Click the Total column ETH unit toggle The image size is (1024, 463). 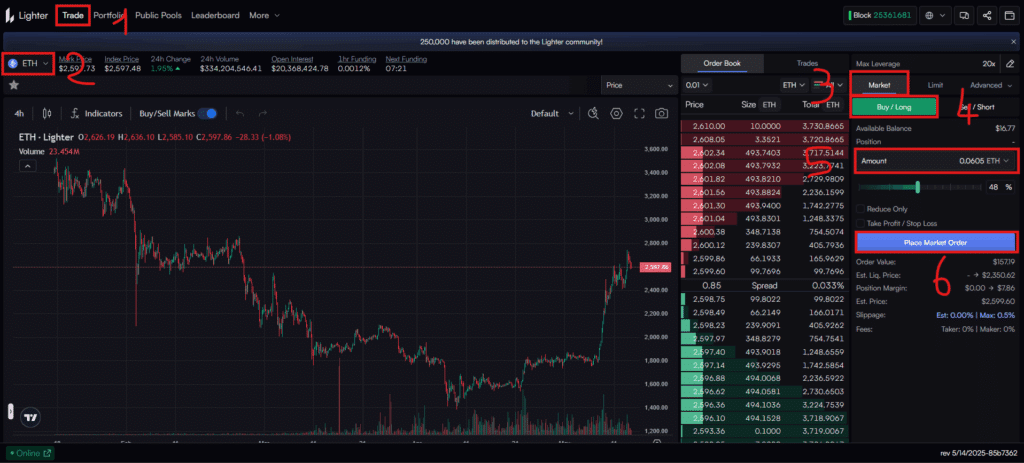pyautogui.click(x=833, y=104)
